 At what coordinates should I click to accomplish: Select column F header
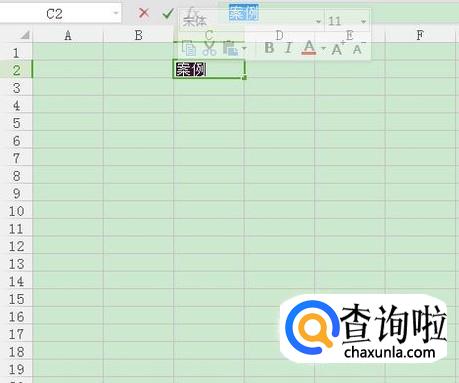coord(420,35)
